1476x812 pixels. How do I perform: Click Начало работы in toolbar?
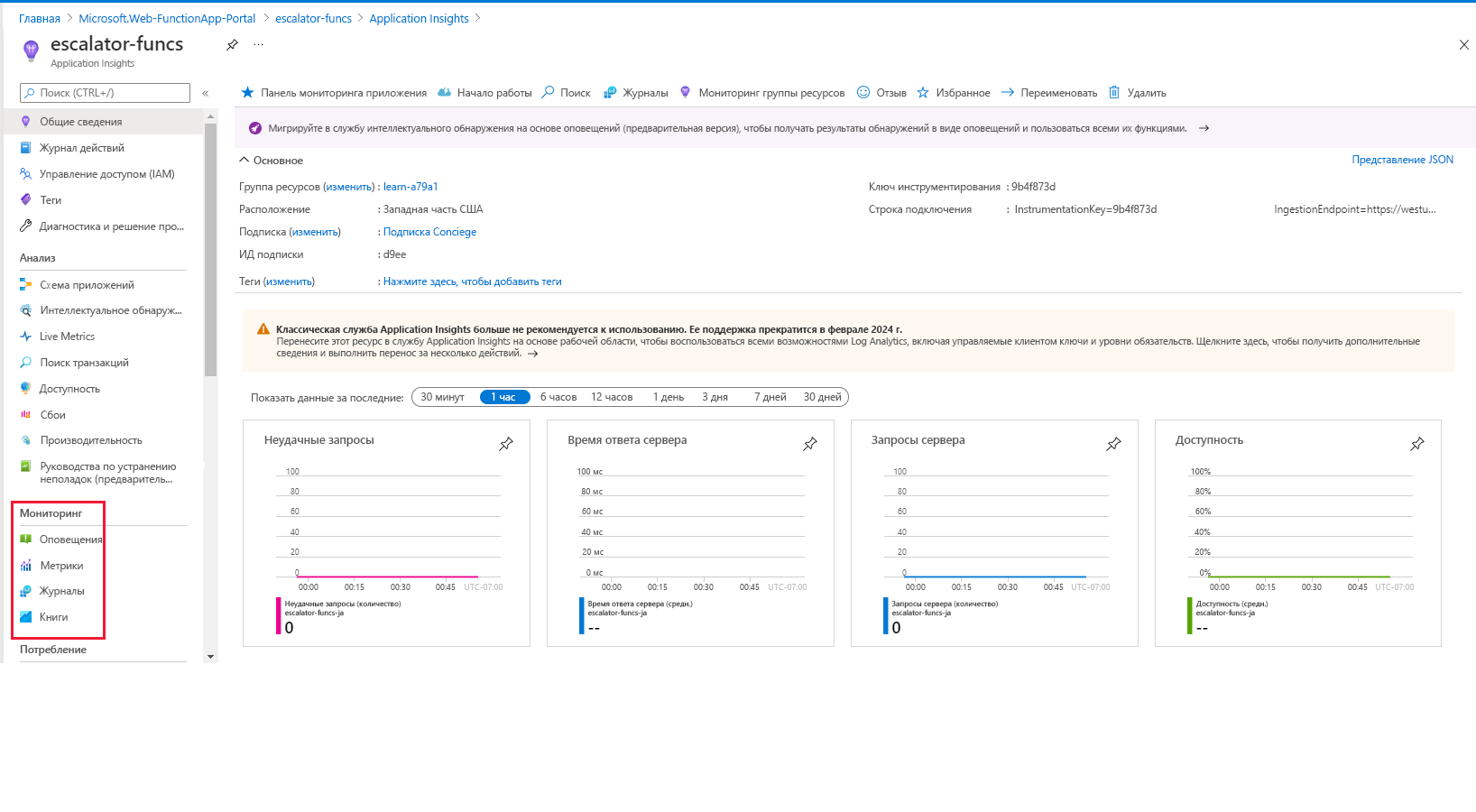tap(485, 93)
